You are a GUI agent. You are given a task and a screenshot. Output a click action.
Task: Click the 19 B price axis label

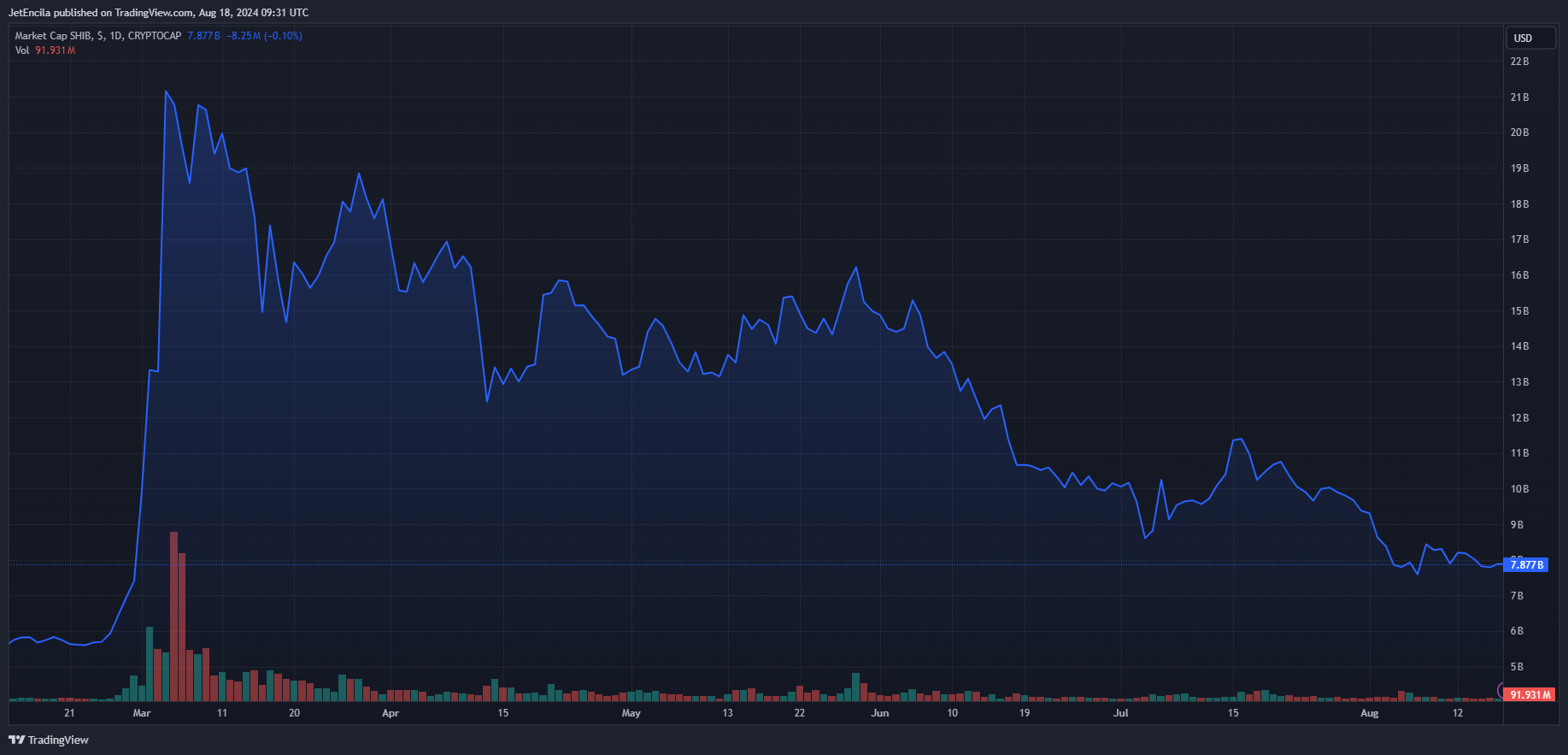point(1519,168)
